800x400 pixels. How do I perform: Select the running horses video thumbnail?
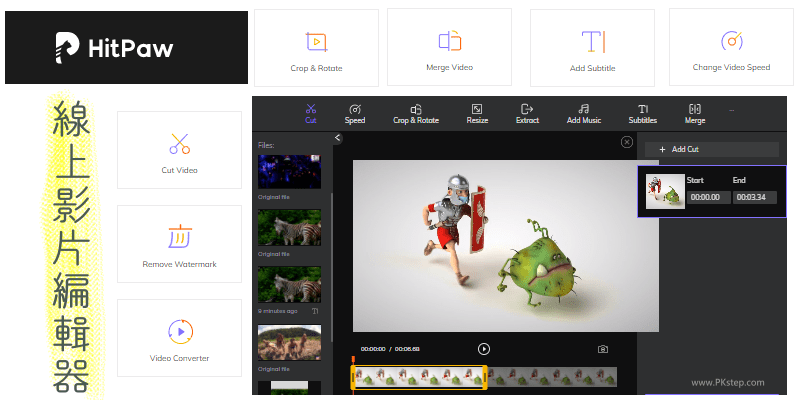(x=289, y=342)
